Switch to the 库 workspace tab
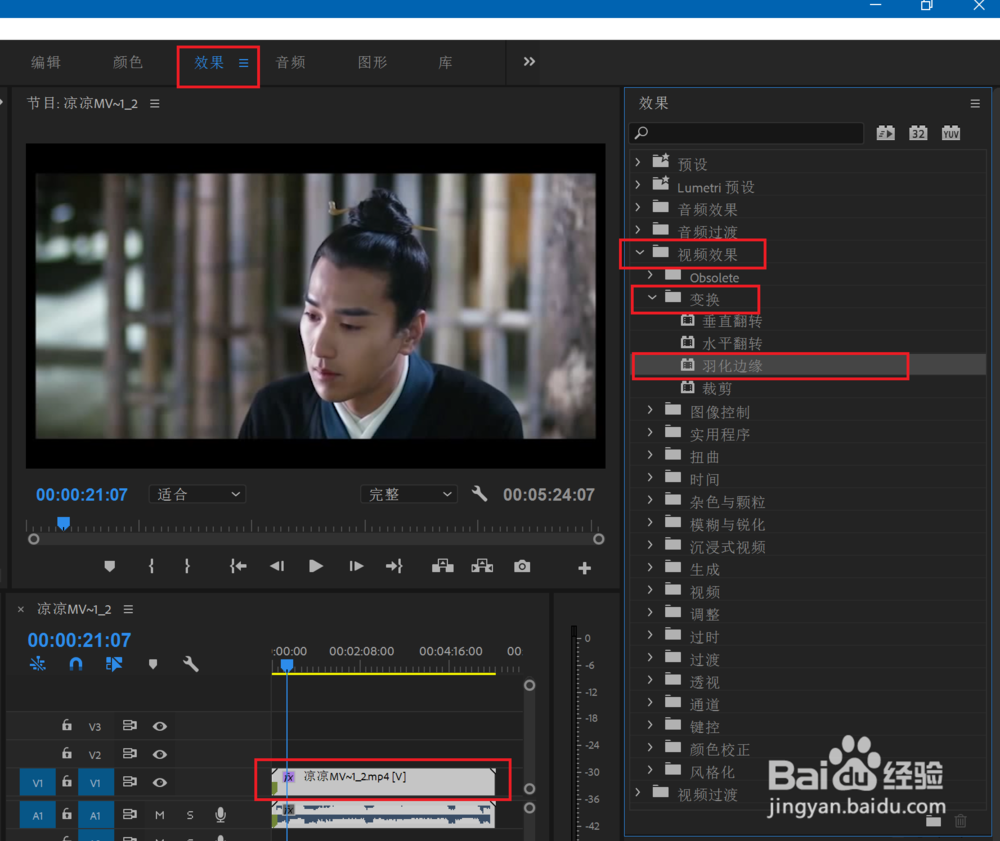The height and width of the screenshot is (841, 1000). (445, 62)
